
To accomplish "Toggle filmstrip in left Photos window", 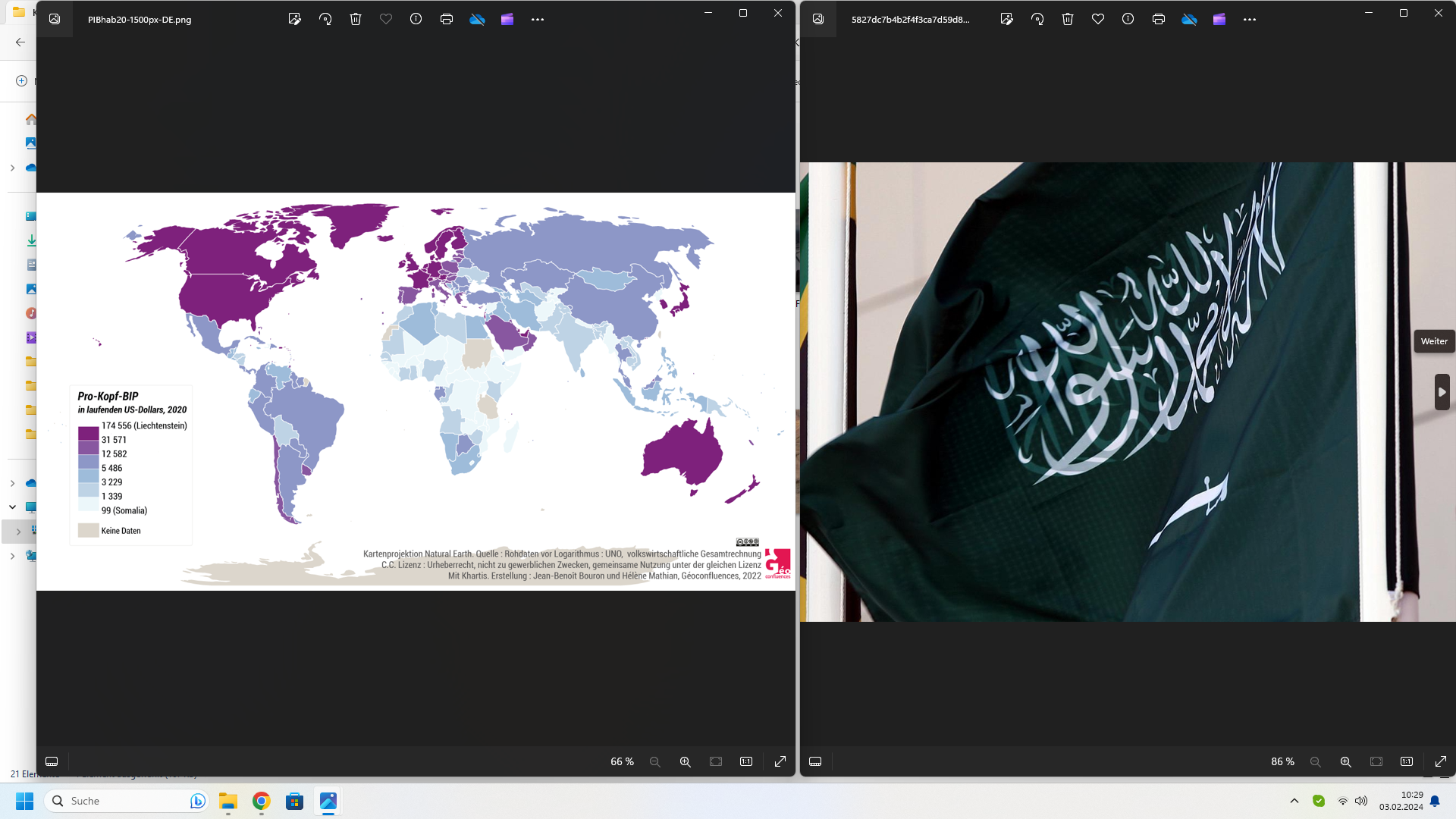I will [x=52, y=761].
